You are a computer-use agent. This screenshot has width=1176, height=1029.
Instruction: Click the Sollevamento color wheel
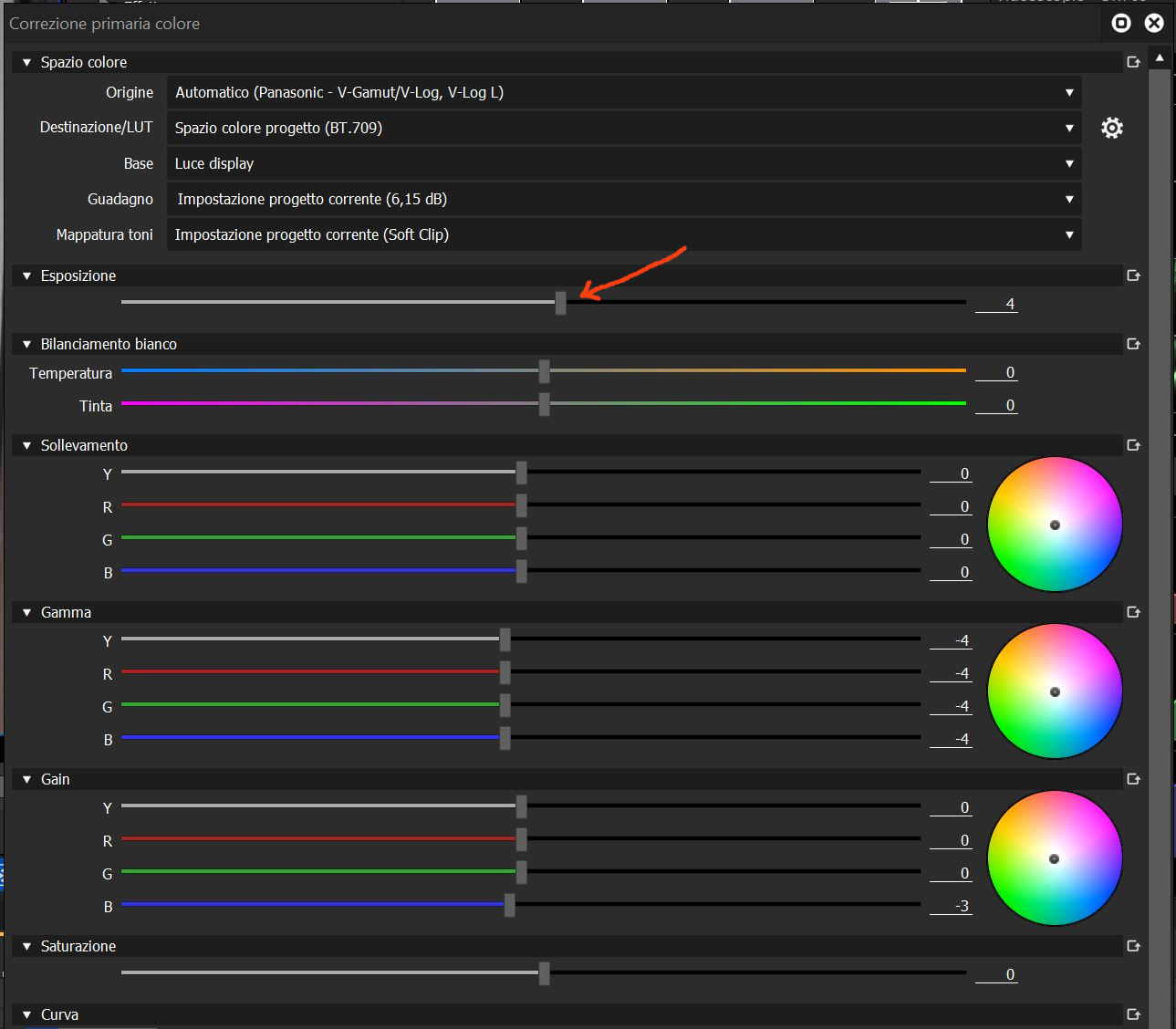[x=1055, y=525]
